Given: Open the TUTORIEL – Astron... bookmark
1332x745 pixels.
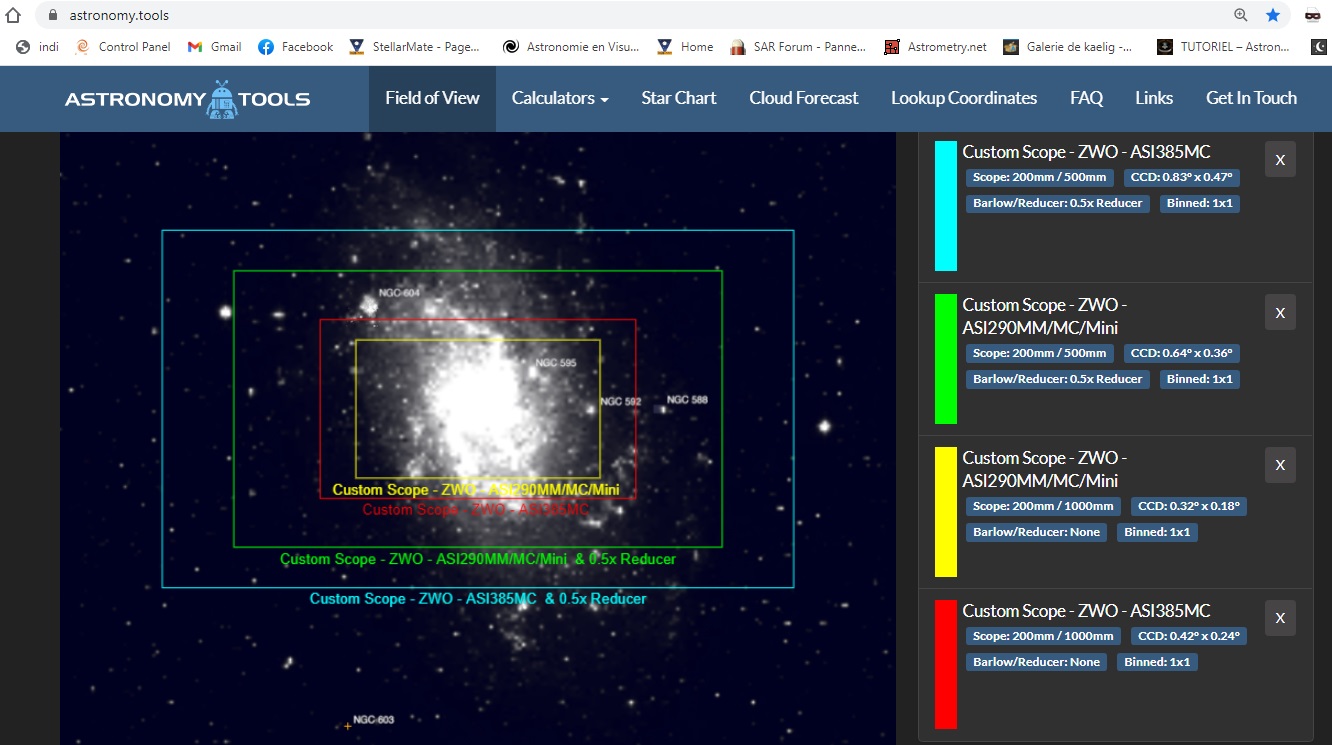Looking at the screenshot, I should pyautogui.click(x=1223, y=47).
